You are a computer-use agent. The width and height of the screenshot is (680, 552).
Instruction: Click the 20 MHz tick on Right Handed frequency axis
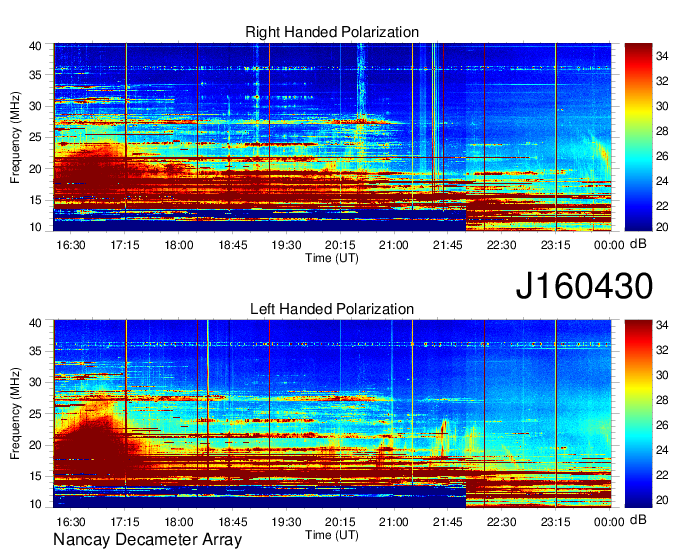[x=35, y=169]
